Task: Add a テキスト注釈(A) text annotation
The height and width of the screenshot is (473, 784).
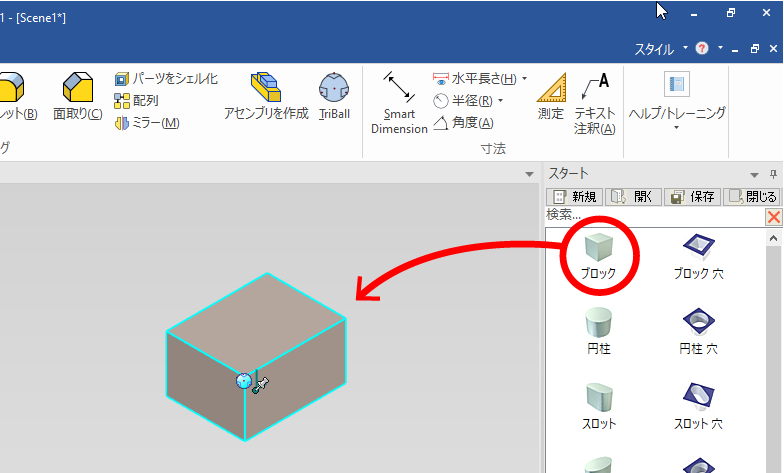Action: 594,103
